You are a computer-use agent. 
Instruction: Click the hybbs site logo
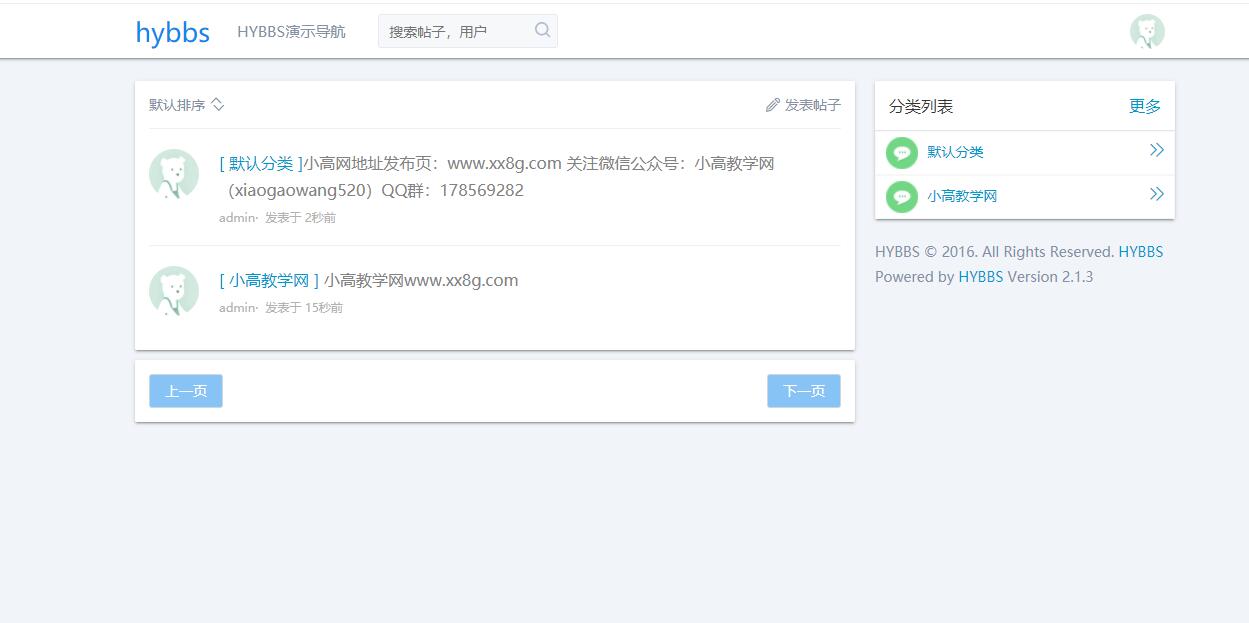tap(173, 33)
